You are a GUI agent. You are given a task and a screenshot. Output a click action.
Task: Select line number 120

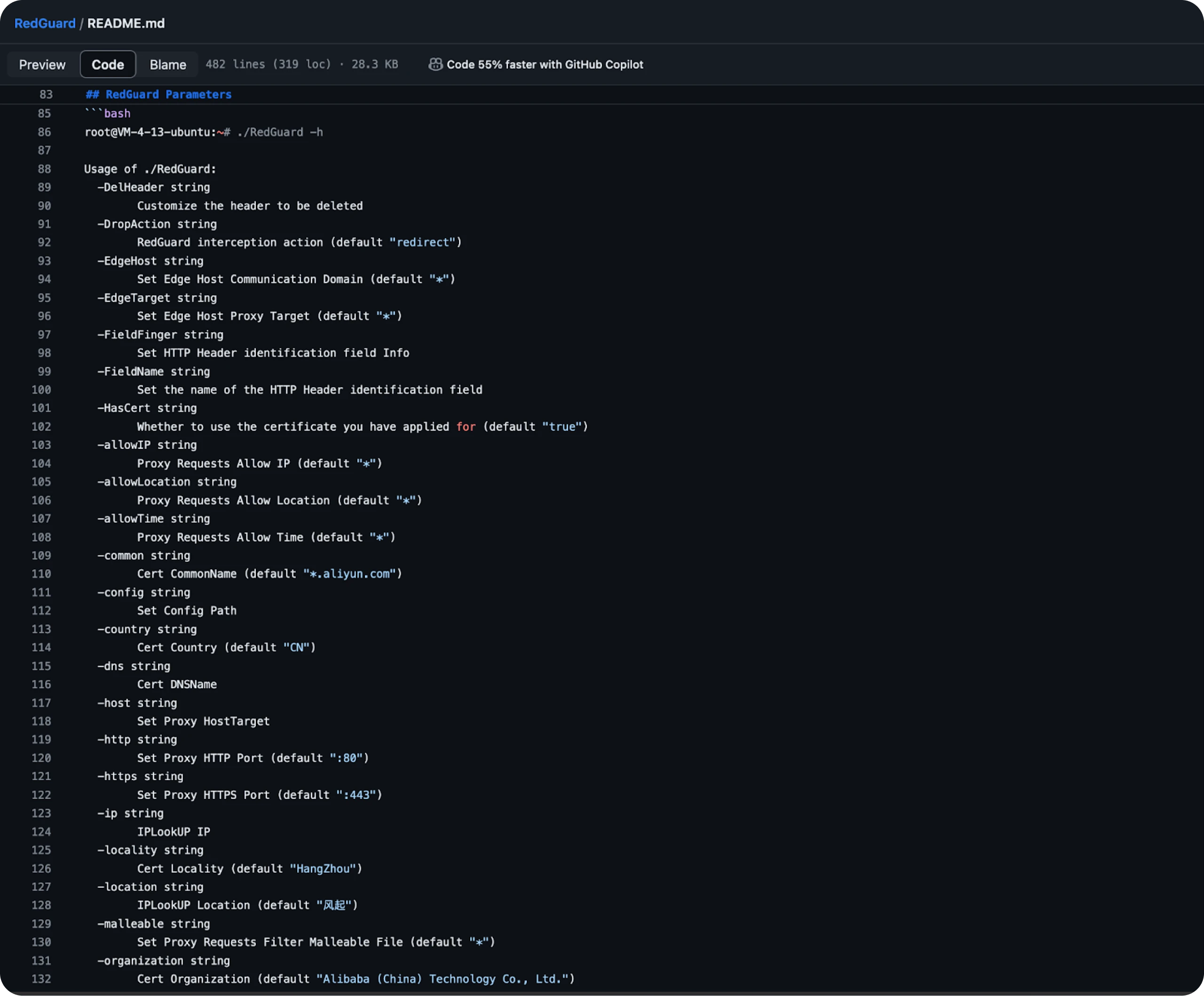[41, 758]
